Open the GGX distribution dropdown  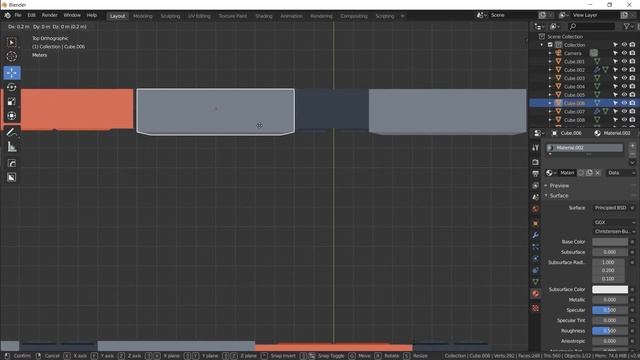tap(614, 222)
